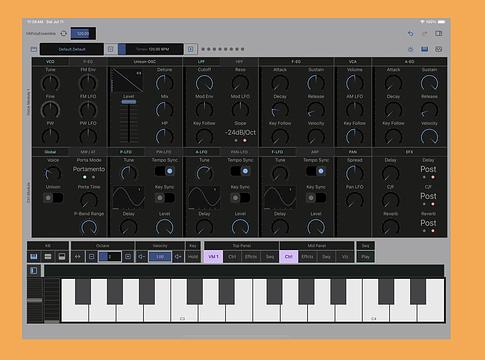Click the Octave left-right arrows icon
The image size is (485, 360).
pos(78,257)
